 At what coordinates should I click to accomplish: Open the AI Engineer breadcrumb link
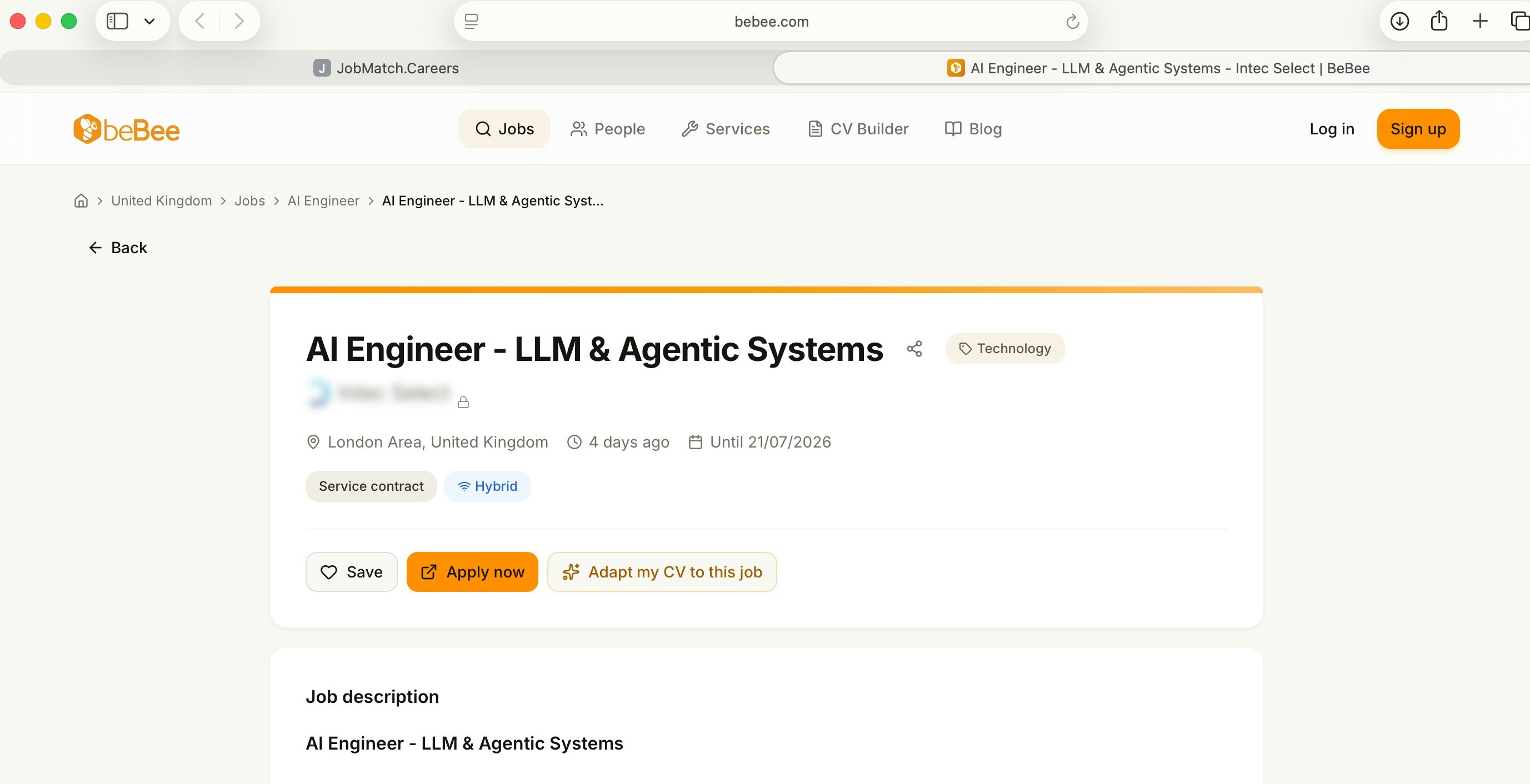pos(323,200)
